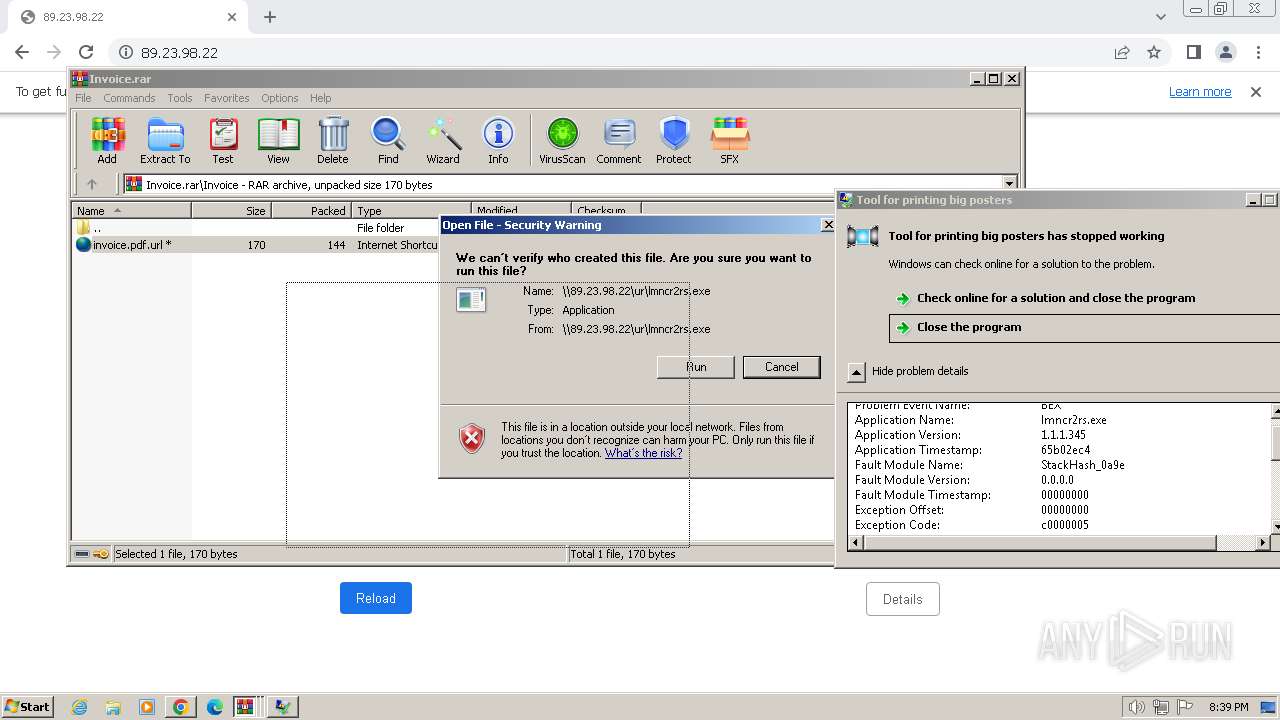Close the Security Warning dialog

[827, 225]
